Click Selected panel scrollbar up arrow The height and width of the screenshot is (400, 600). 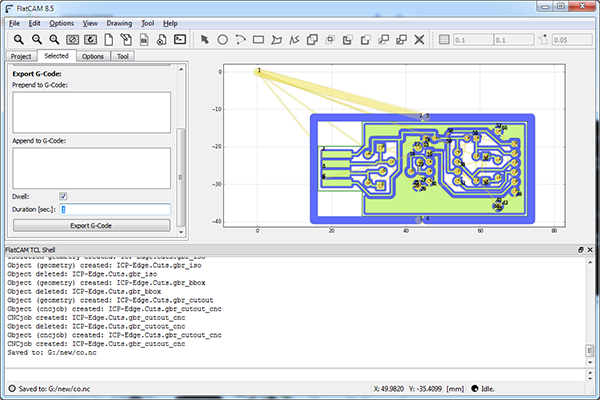click(x=181, y=69)
